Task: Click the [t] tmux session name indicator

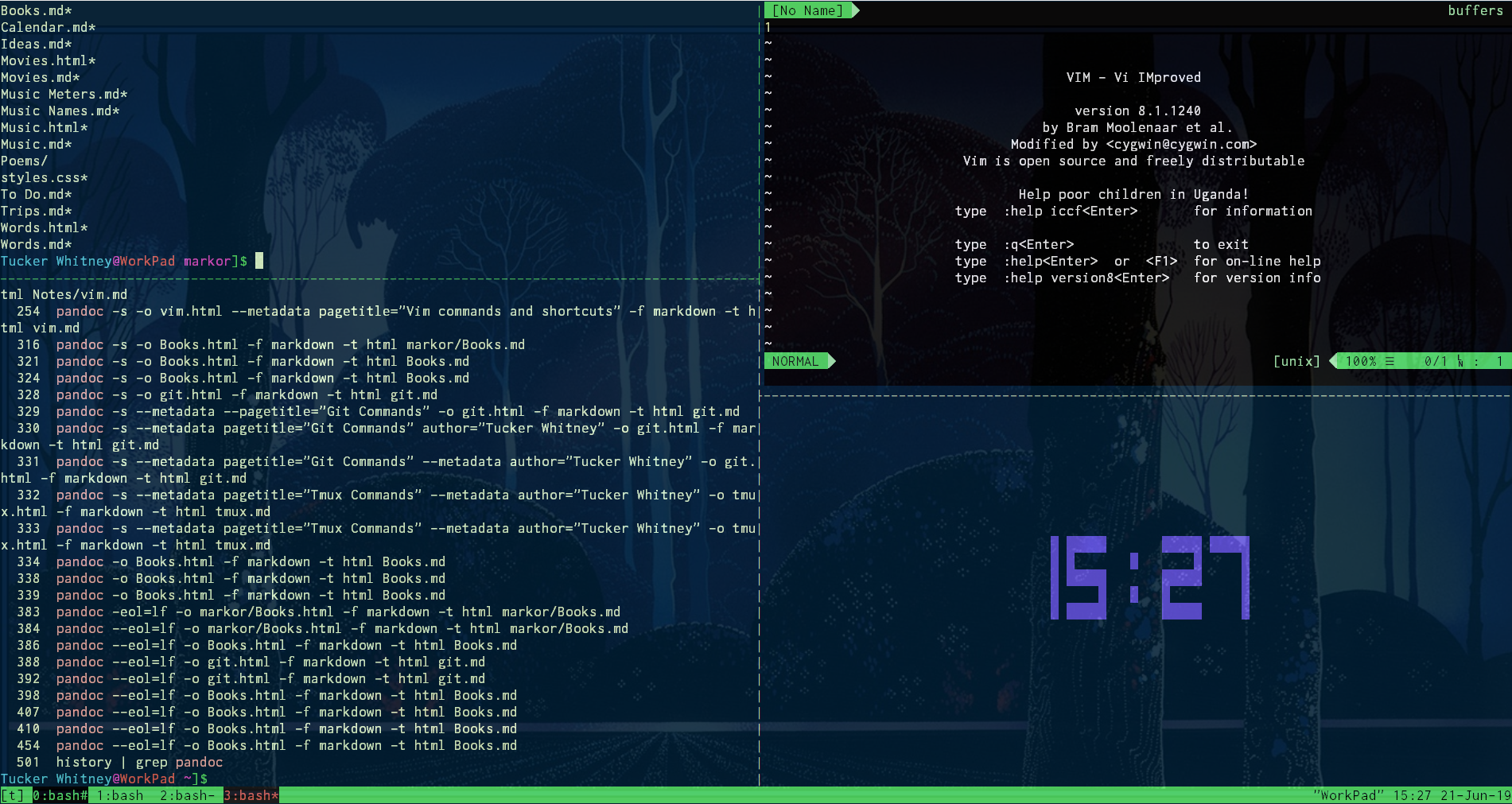Action: [x=13, y=795]
